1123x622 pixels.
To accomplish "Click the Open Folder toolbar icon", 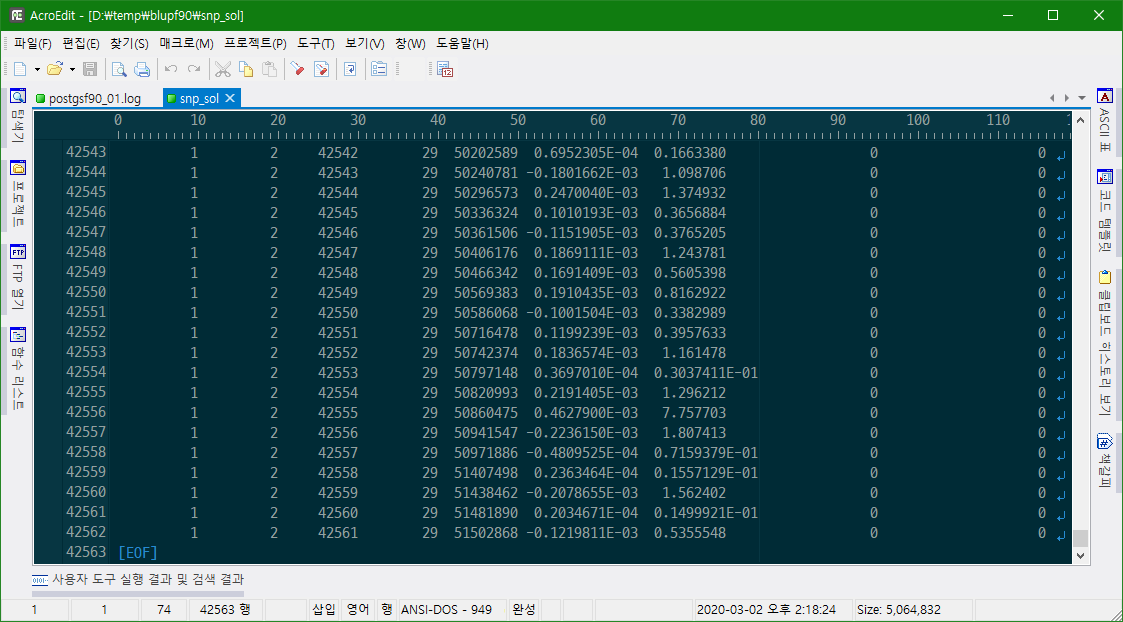I will click(x=54, y=70).
